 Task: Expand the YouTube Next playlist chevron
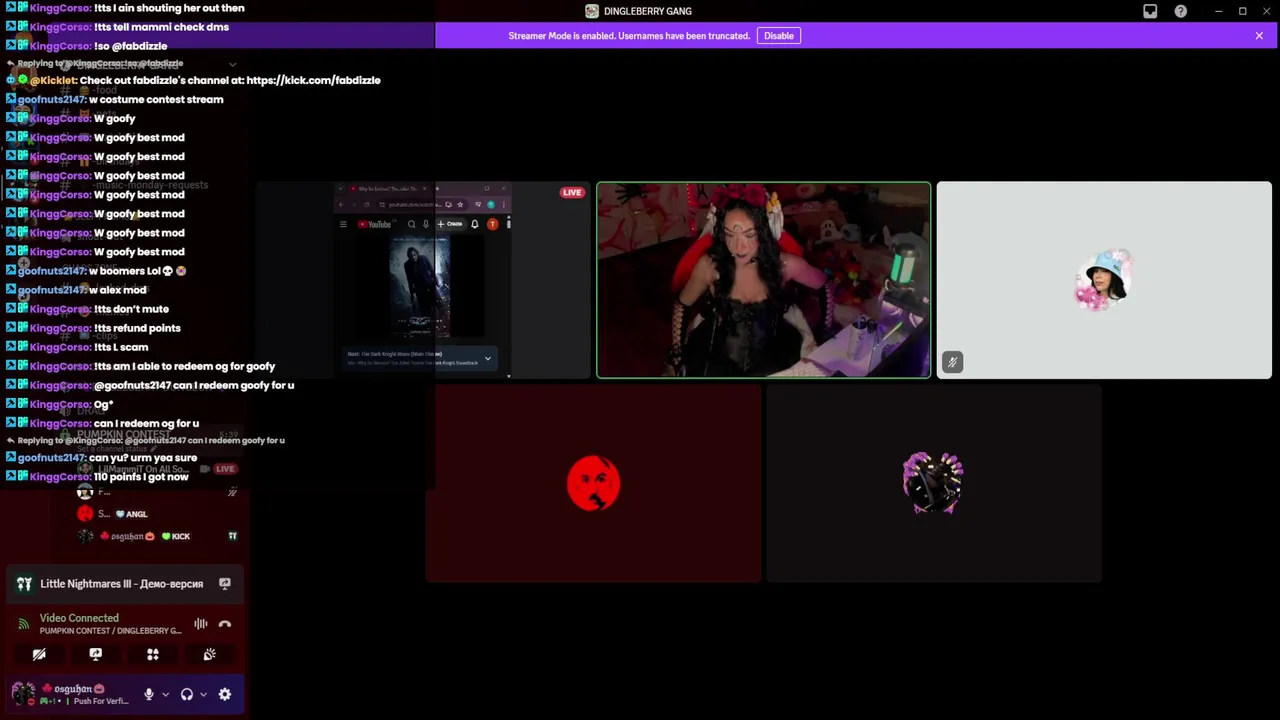click(x=488, y=358)
